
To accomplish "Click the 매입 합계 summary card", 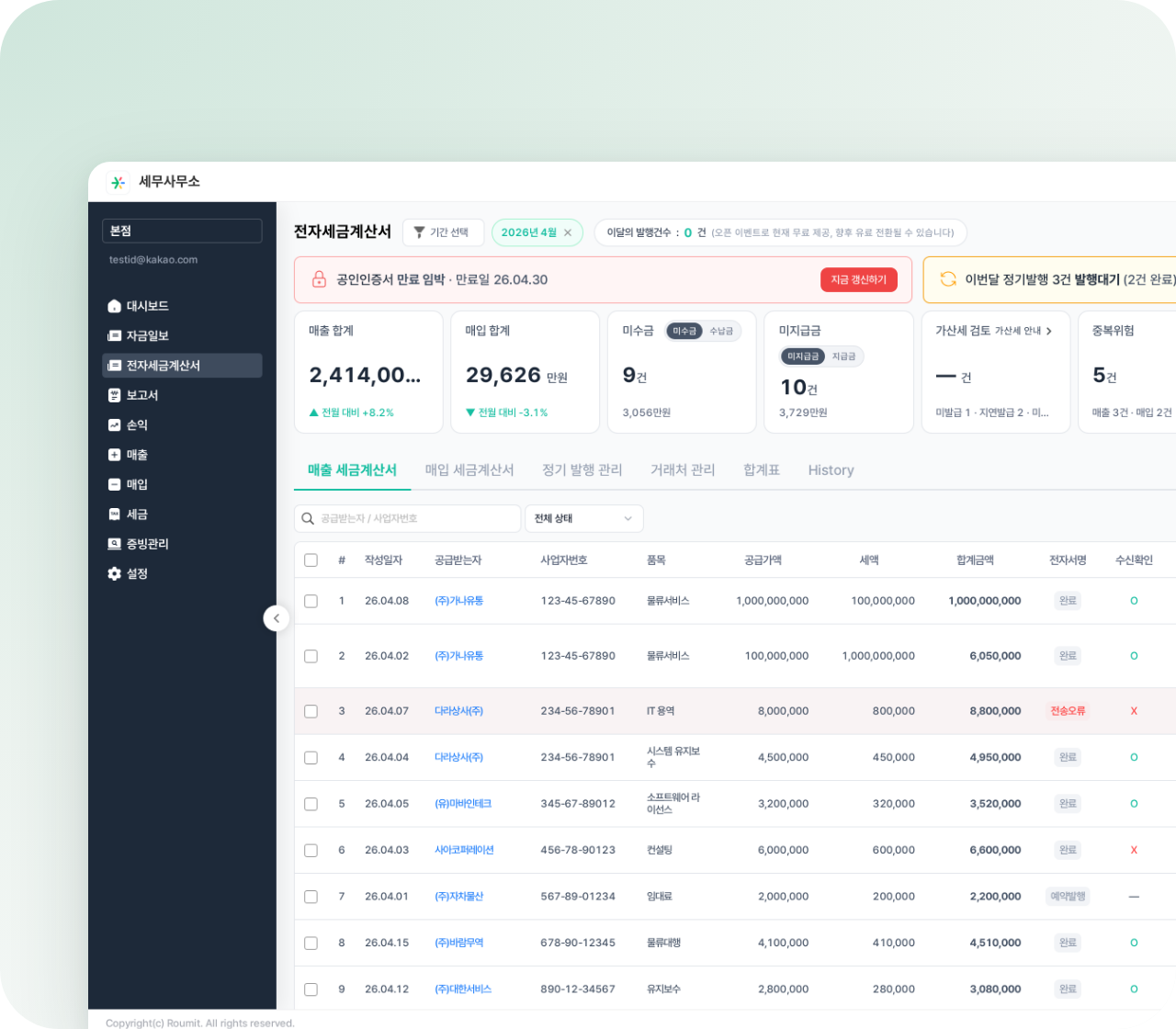I will pyautogui.click(x=526, y=371).
